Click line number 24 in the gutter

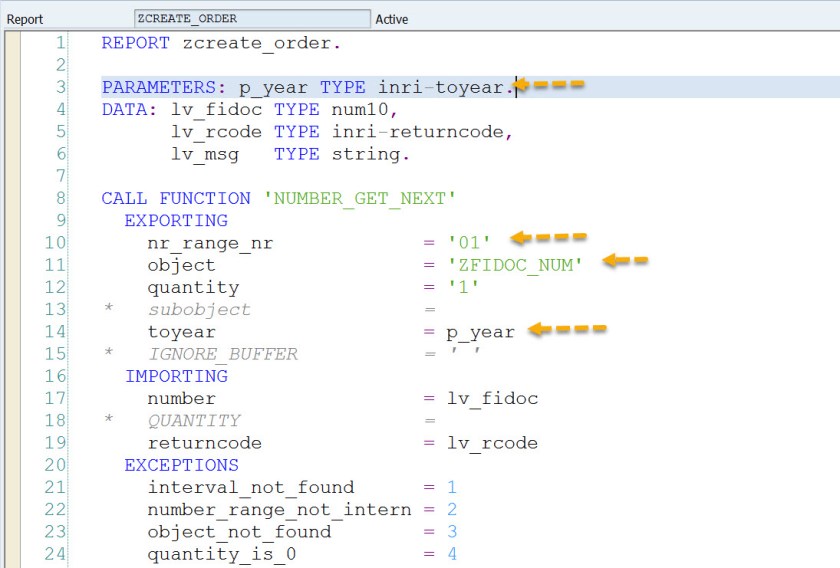pyautogui.click(x=55, y=553)
